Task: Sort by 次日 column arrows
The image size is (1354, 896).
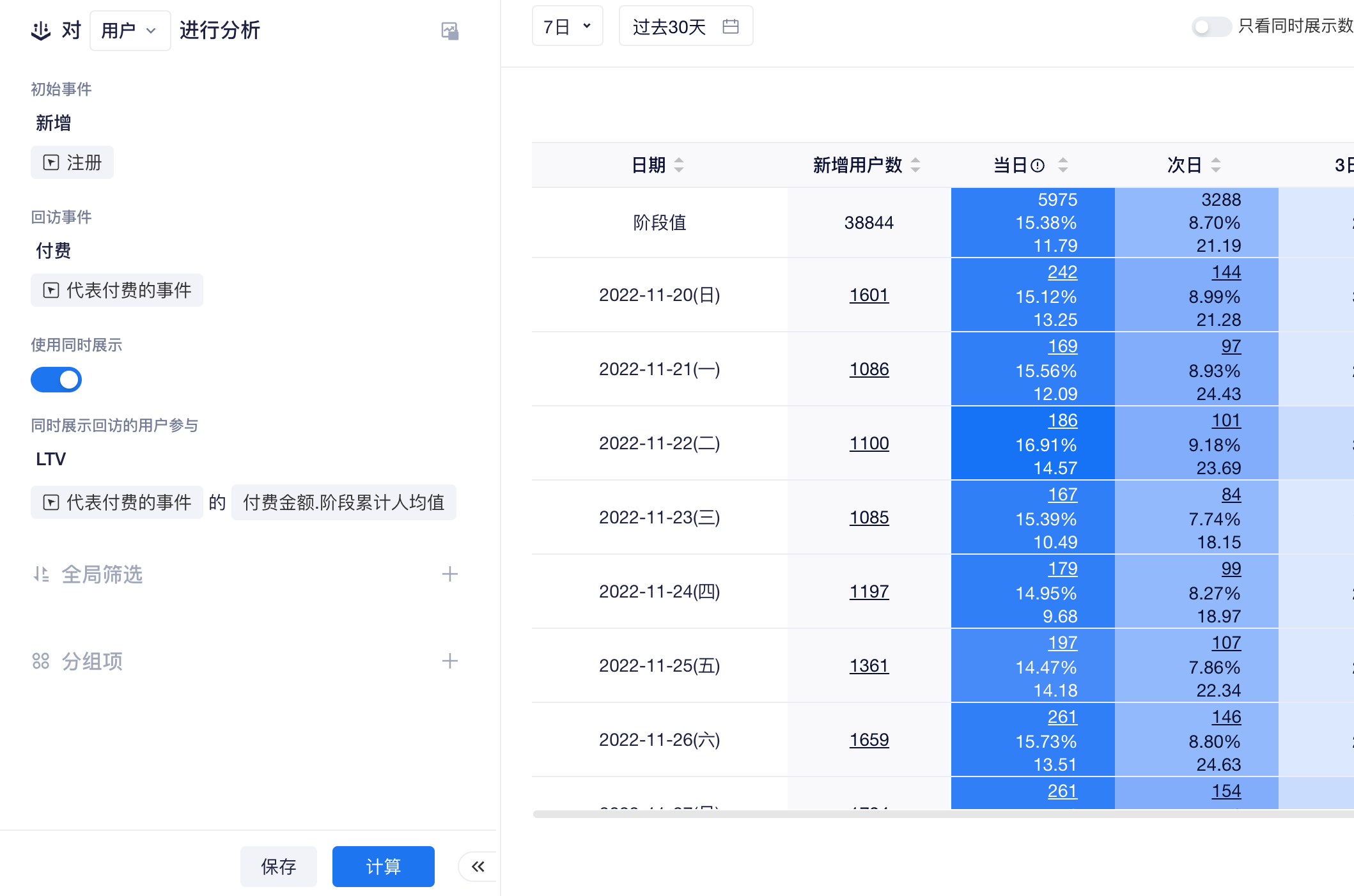Action: tap(1216, 166)
